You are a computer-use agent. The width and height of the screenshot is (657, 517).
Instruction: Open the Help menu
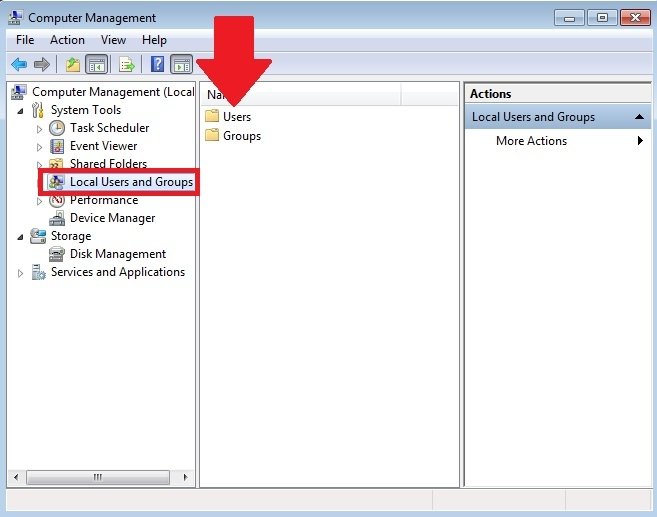pyautogui.click(x=154, y=40)
